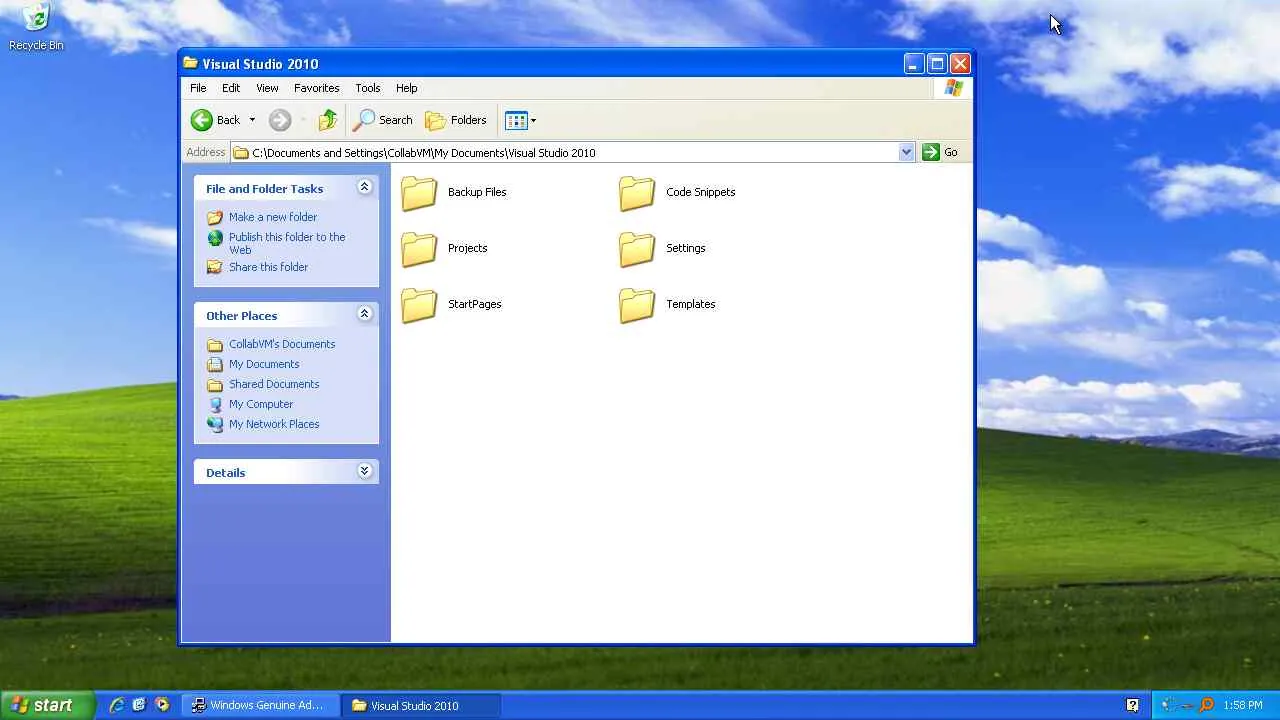The height and width of the screenshot is (720, 1280).
Task: Open the Help menu
Action: (406, 88)
